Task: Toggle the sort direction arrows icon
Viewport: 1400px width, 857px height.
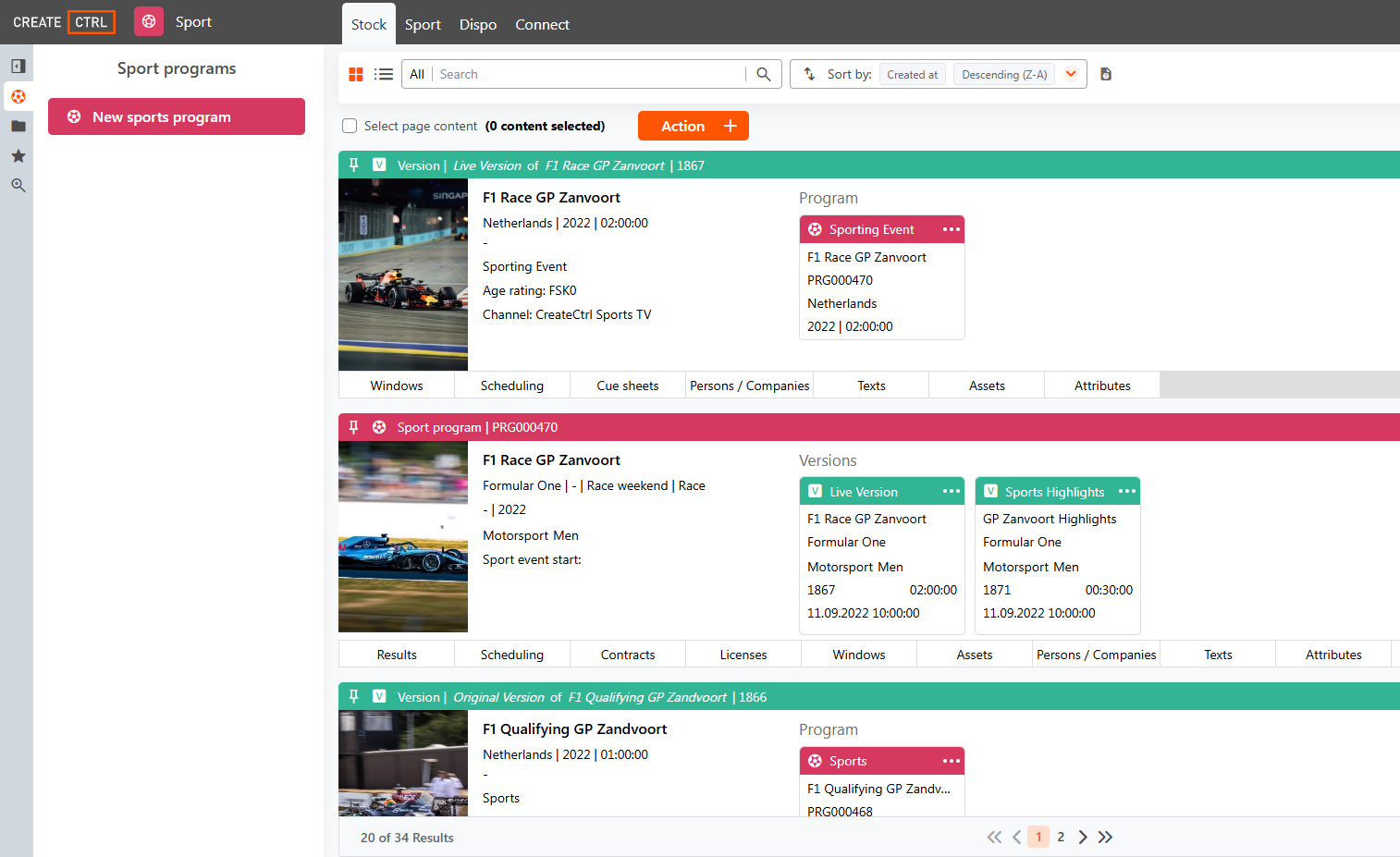Action: pos(809,74)
